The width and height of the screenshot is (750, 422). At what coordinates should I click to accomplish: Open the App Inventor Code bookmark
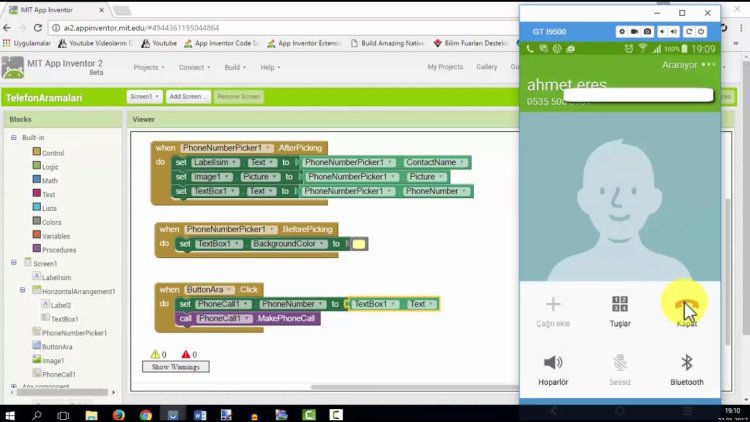coord(221,43)
